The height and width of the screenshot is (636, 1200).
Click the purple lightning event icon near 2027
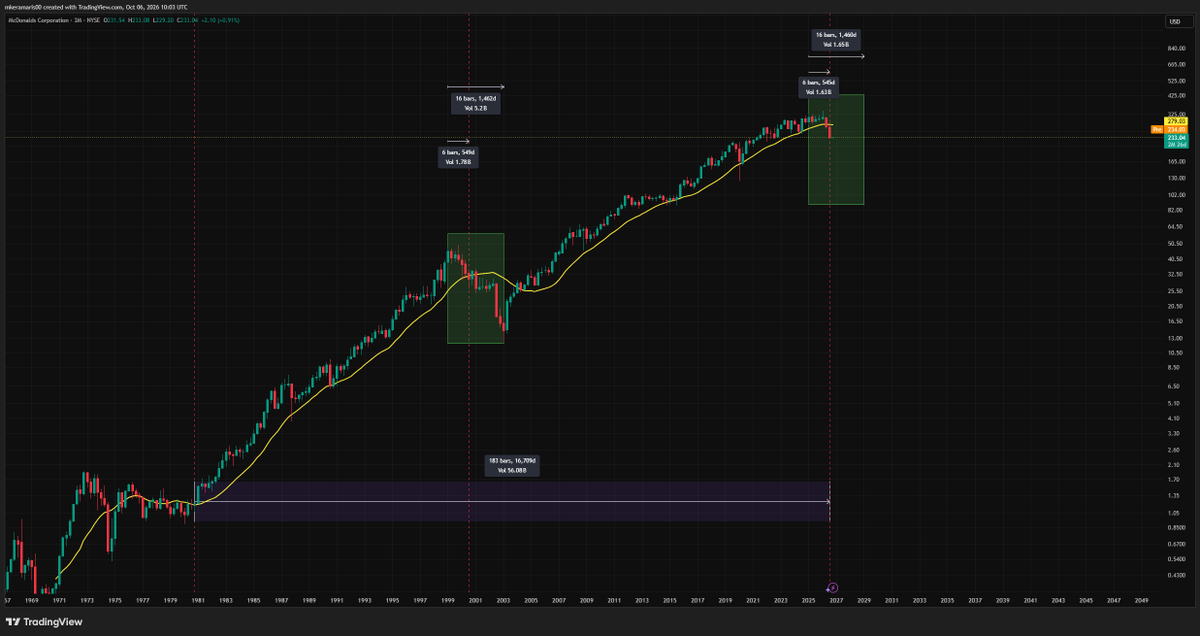tap(833, 588)
